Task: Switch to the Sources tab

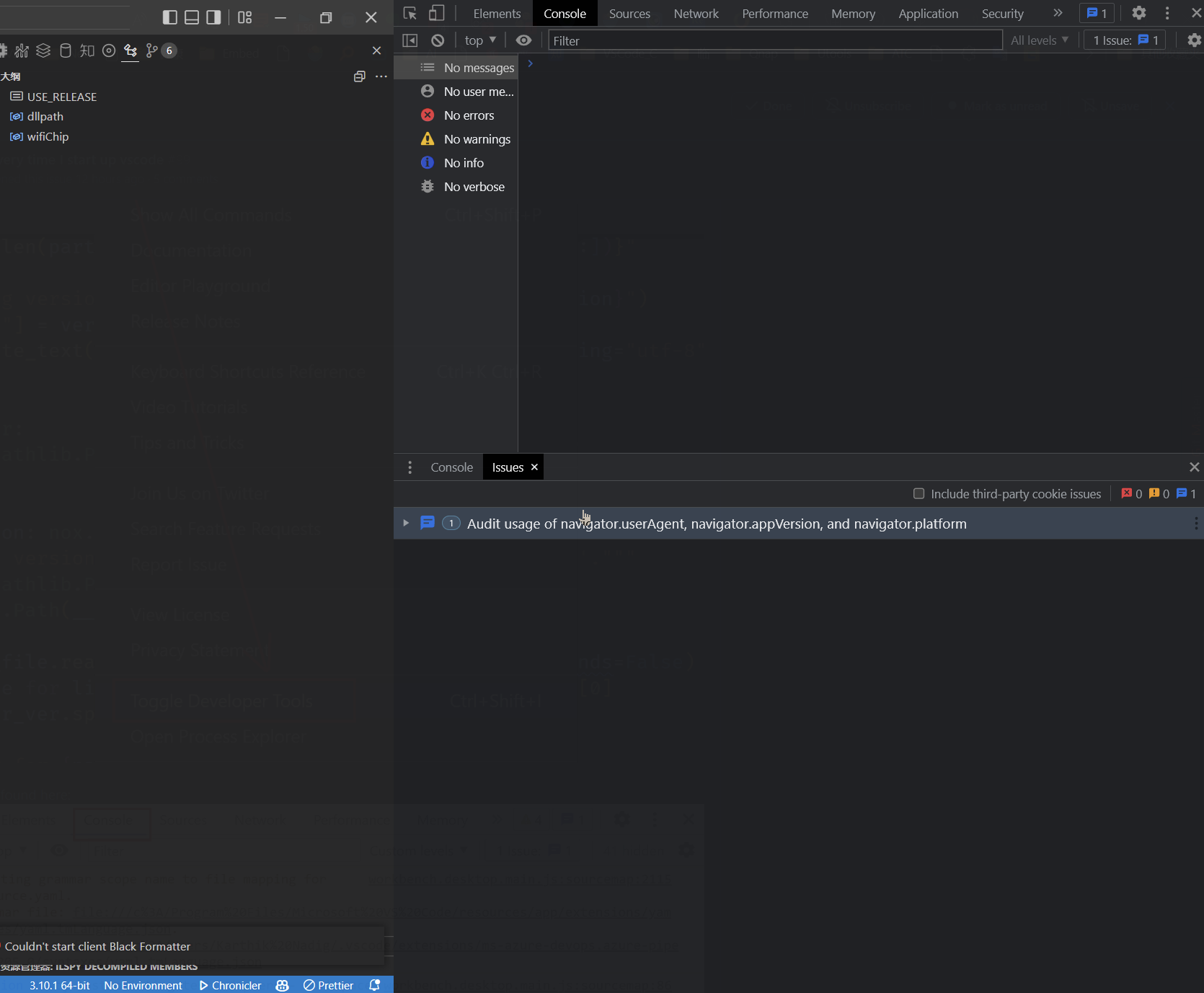Action: 629,14
